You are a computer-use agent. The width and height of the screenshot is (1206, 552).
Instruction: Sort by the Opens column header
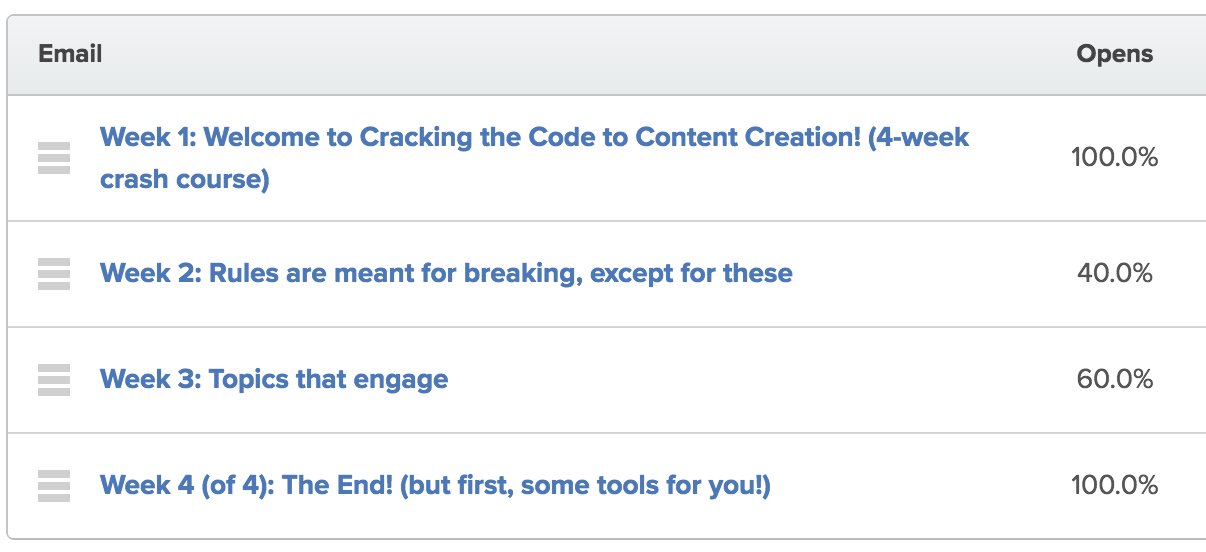(1115, 54)
